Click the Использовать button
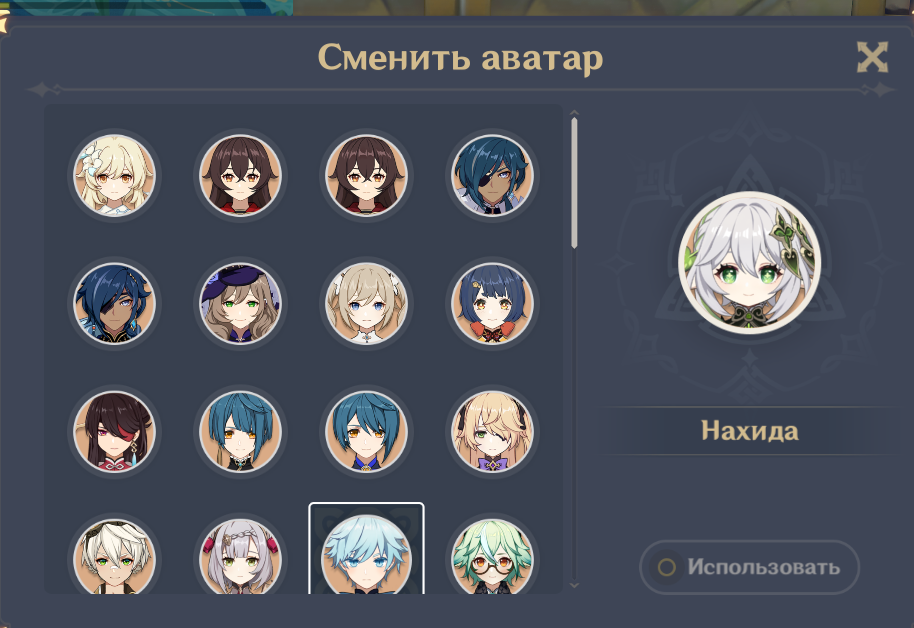Image resolution: width=914 pixels, height=628 pixels. (x=750, y=567)
